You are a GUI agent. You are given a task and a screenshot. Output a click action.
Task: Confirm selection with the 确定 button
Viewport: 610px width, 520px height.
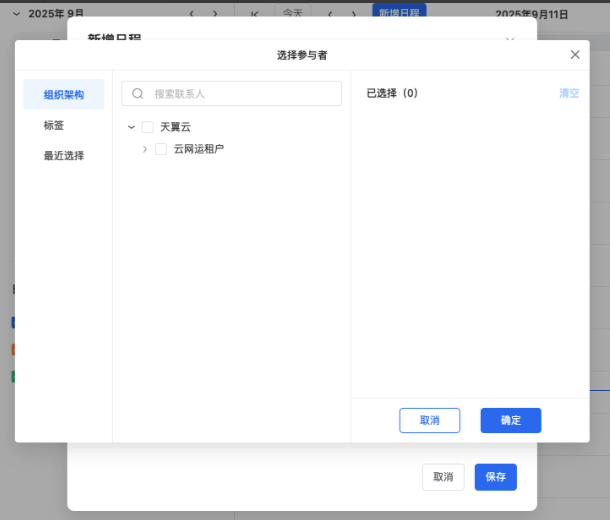pos(510,420)
